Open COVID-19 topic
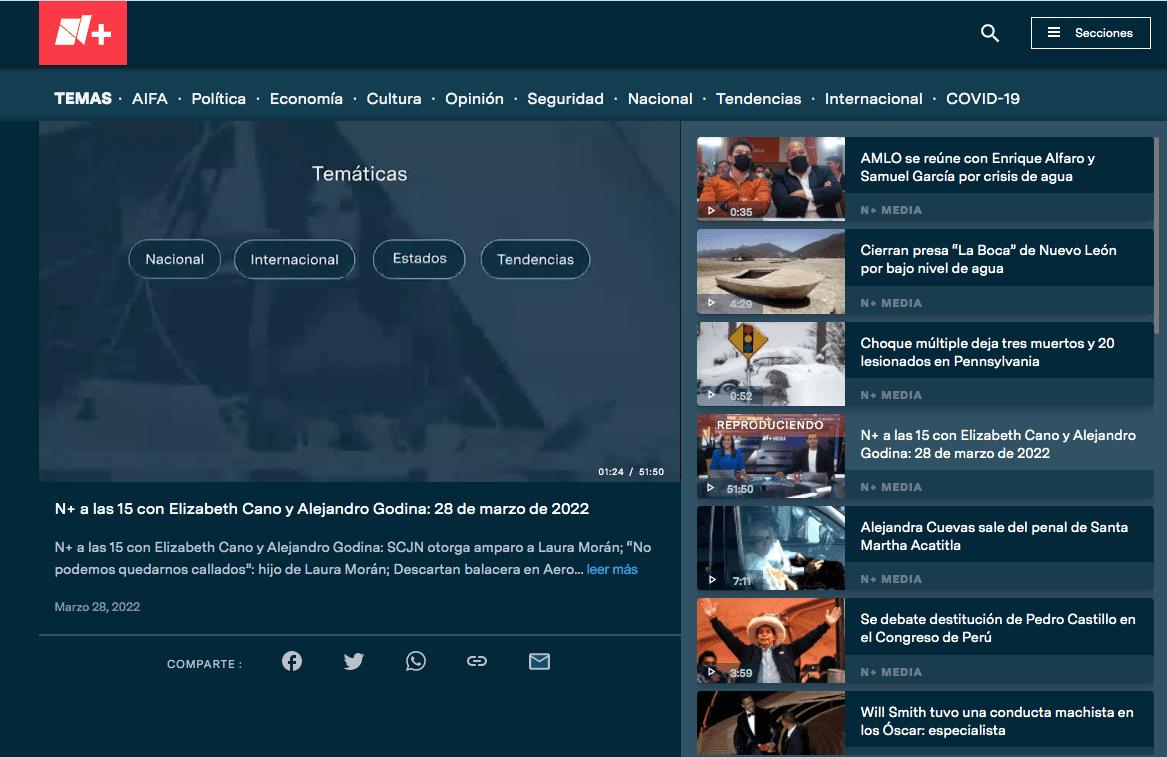1167x757 pixels. coord(982,98)
